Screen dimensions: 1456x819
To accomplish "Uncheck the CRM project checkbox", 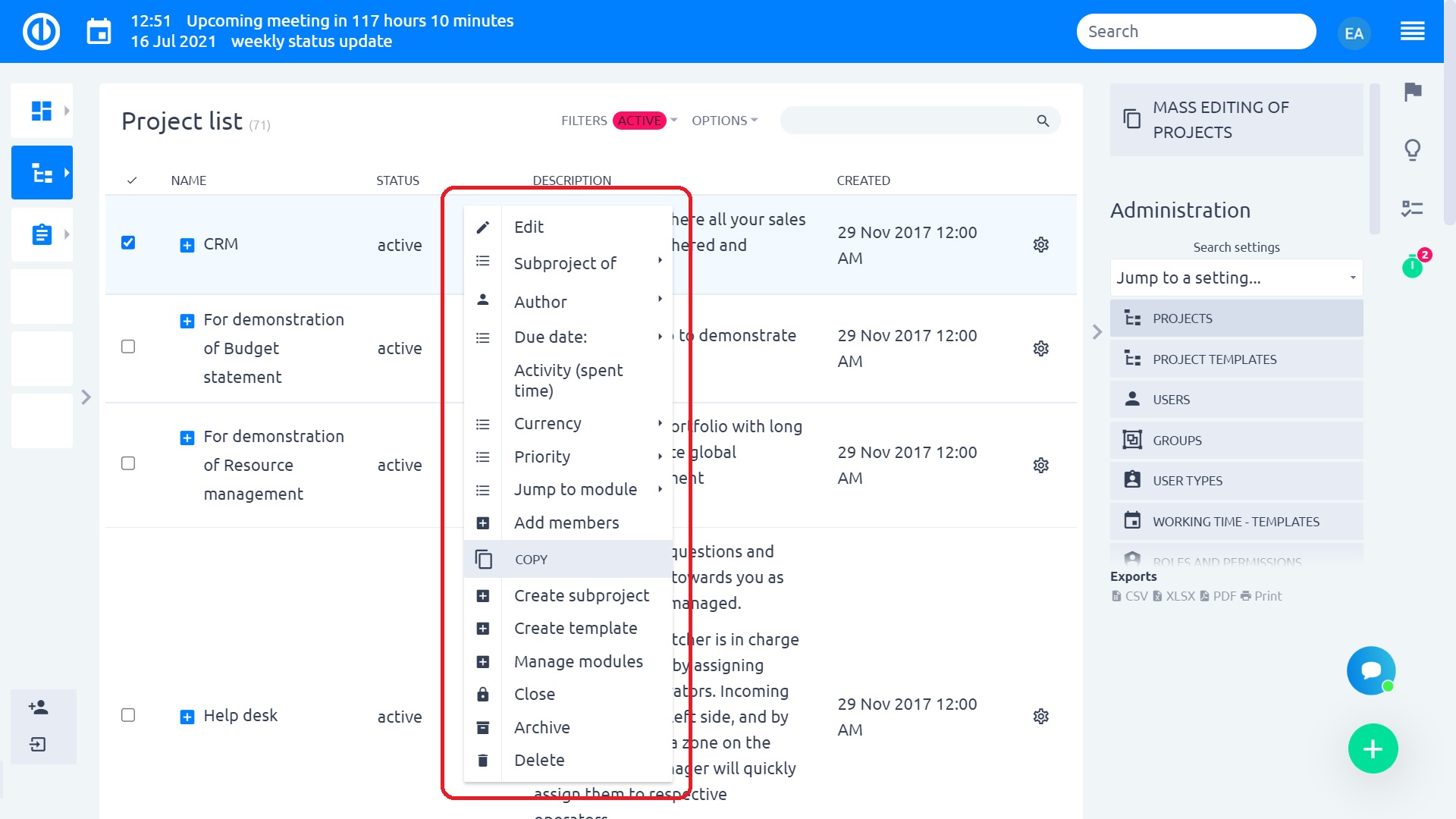I will (x=128, y=243).
